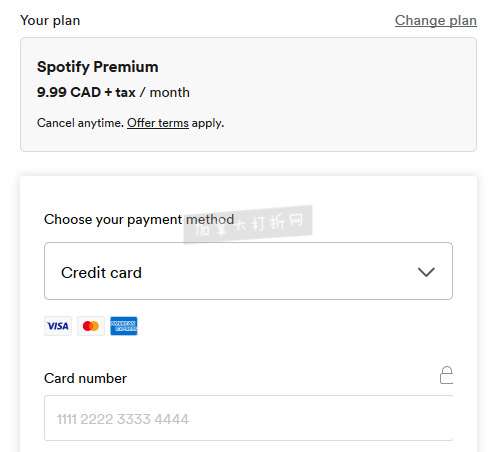This screenshot has width=495, height=452.
Task: Open the Offer terms link
Action: (x=158, y=123)
